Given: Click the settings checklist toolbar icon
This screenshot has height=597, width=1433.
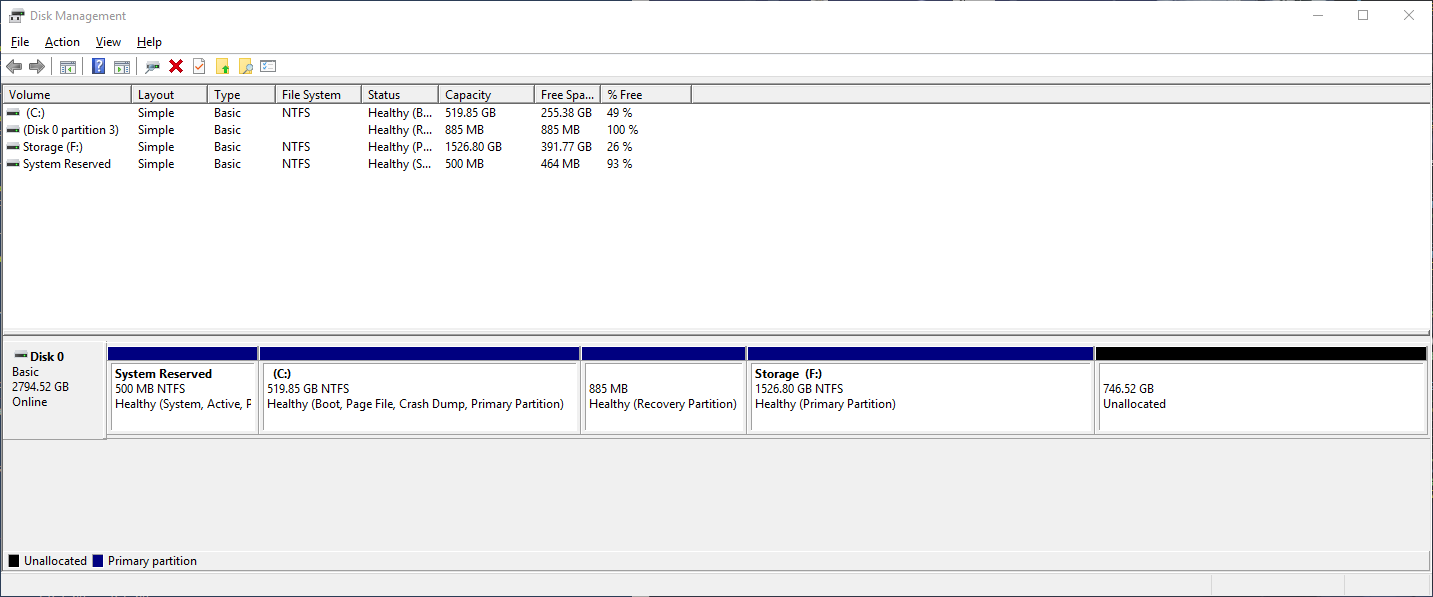Looking at the screenshot, I should click(268, 67).
